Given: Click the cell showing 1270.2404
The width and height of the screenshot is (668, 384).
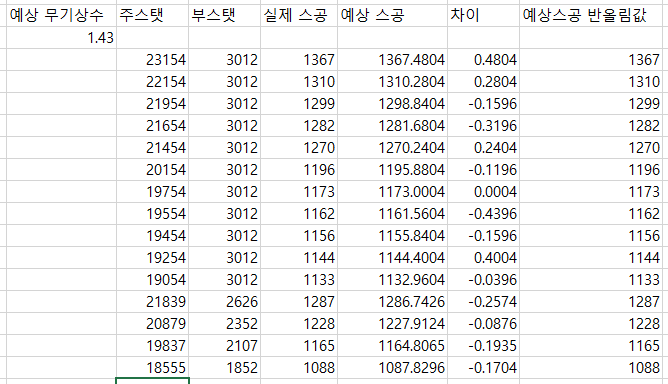Looking at the screenshot, I should [x=392, y=148].
